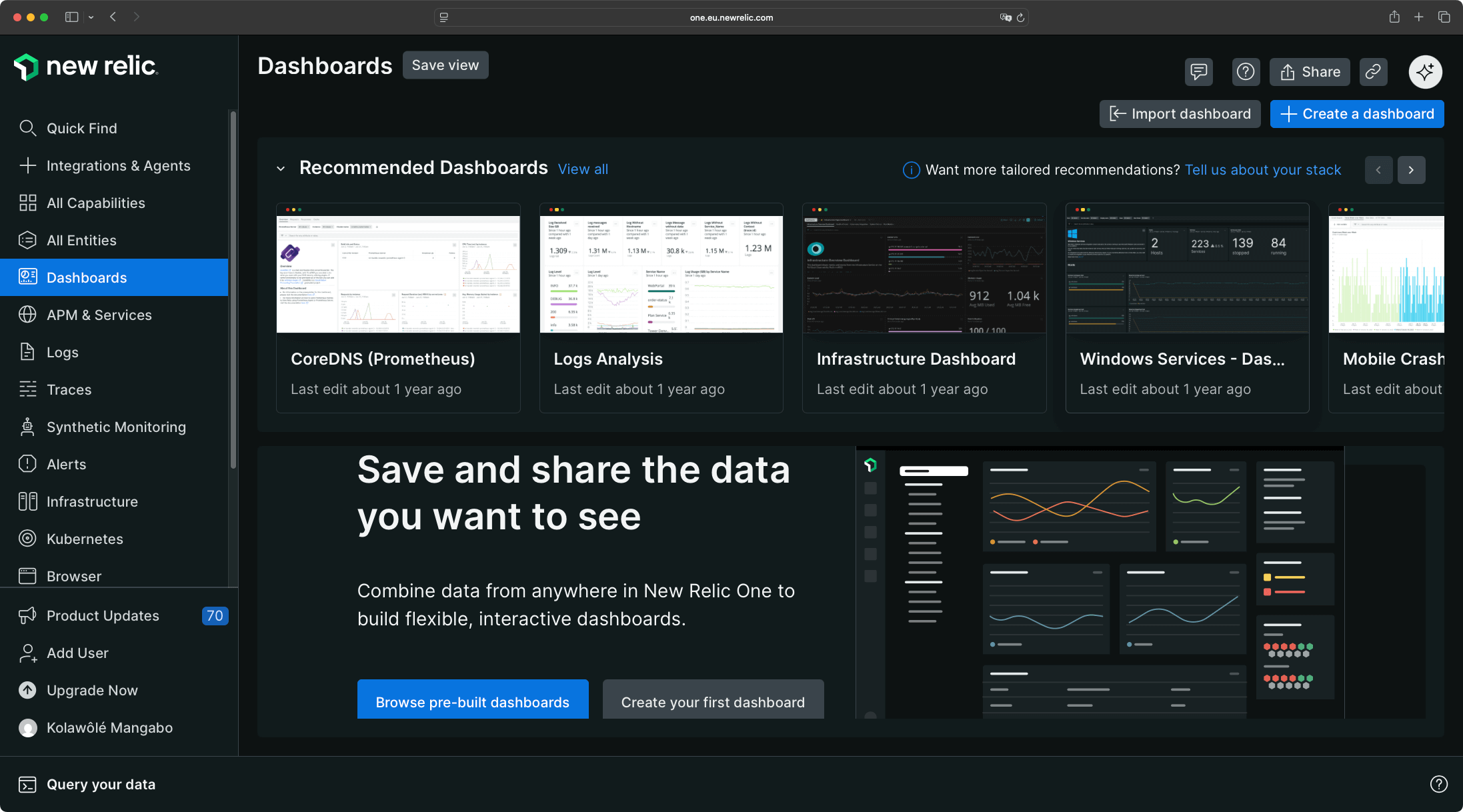
Task: Open the Synthetic Monitoring section
Action: [116, 427]
